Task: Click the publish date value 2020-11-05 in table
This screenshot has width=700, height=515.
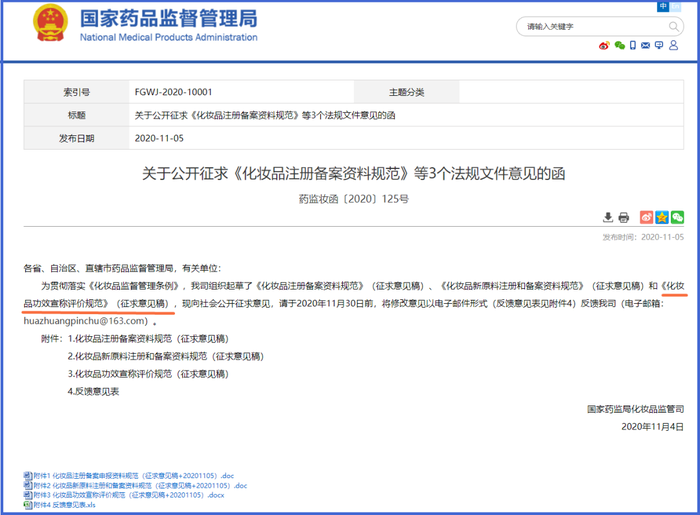Action: tap(159, 138)
